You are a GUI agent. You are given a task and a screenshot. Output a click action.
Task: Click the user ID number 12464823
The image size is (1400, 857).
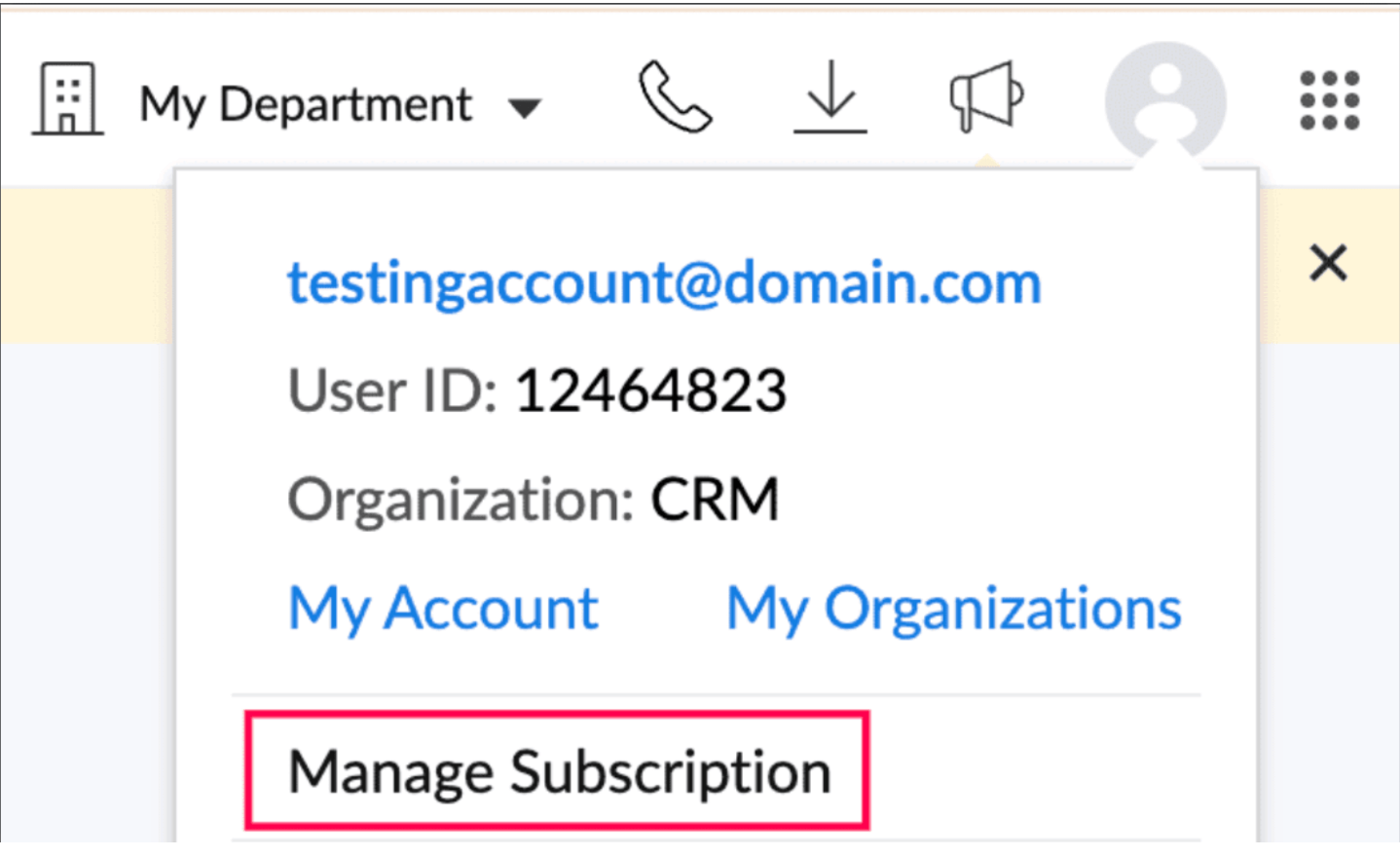[650, 391]
